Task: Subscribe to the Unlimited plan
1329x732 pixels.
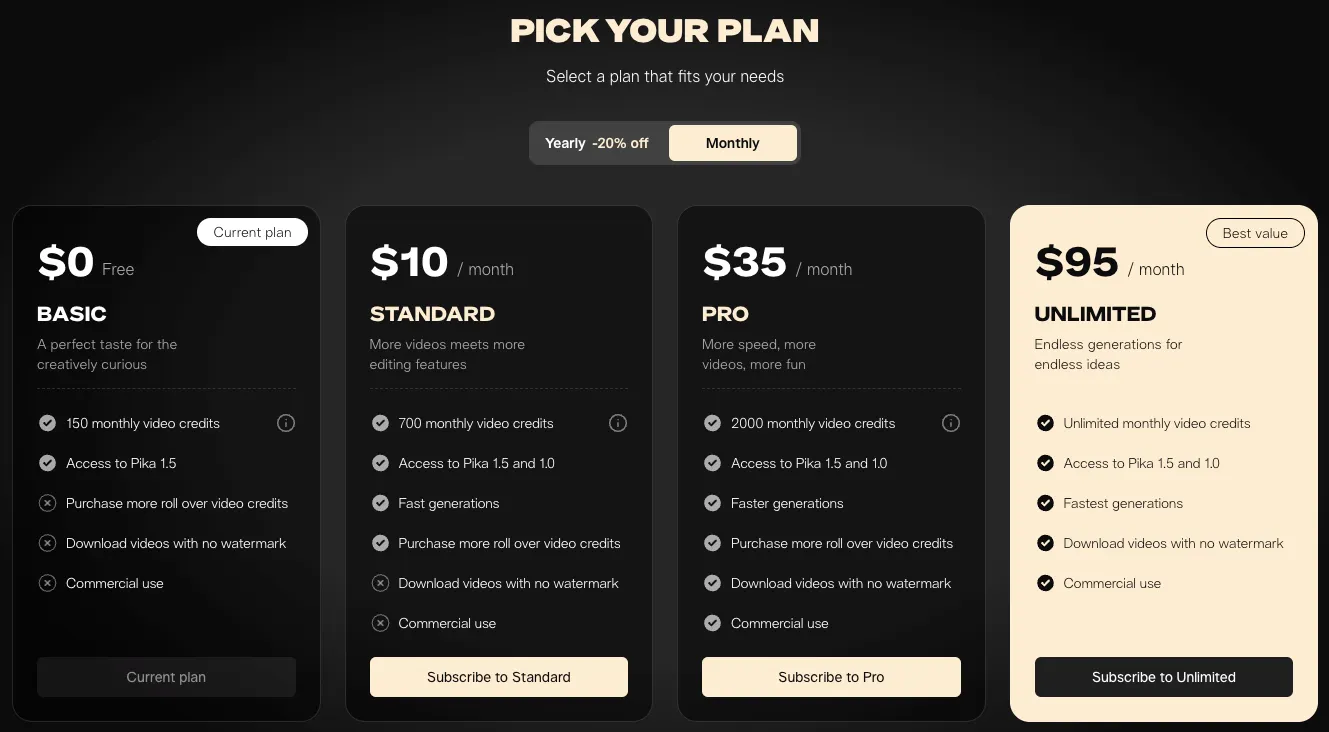Action: click(1164, 677)
